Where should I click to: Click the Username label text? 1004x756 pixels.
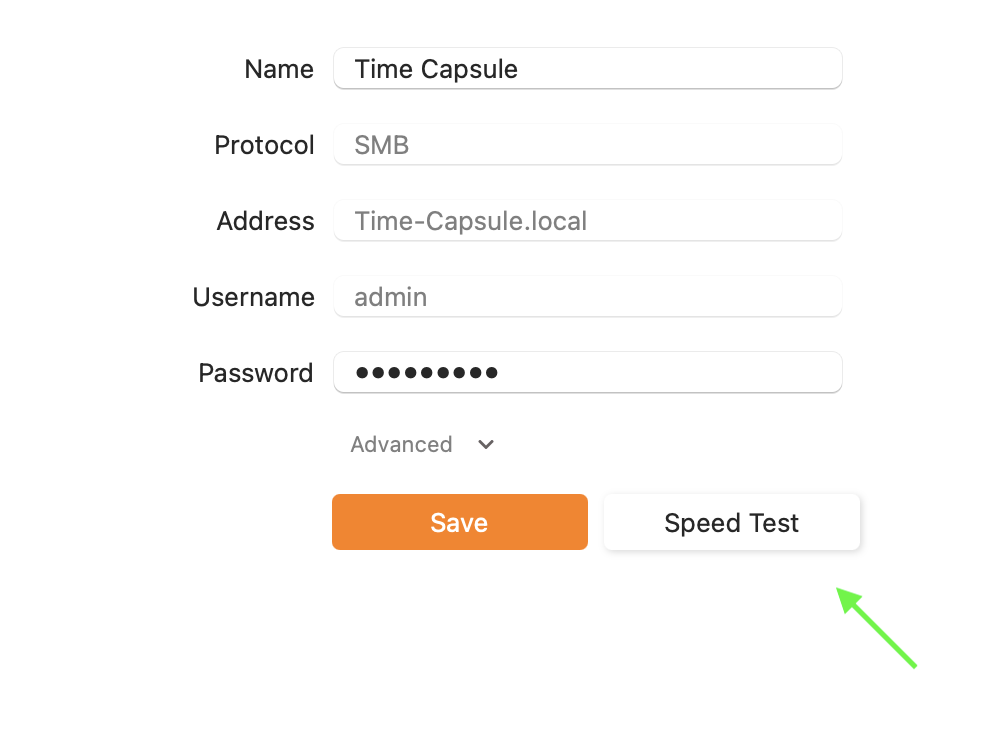pyautogui.click(x=254, y=297)
